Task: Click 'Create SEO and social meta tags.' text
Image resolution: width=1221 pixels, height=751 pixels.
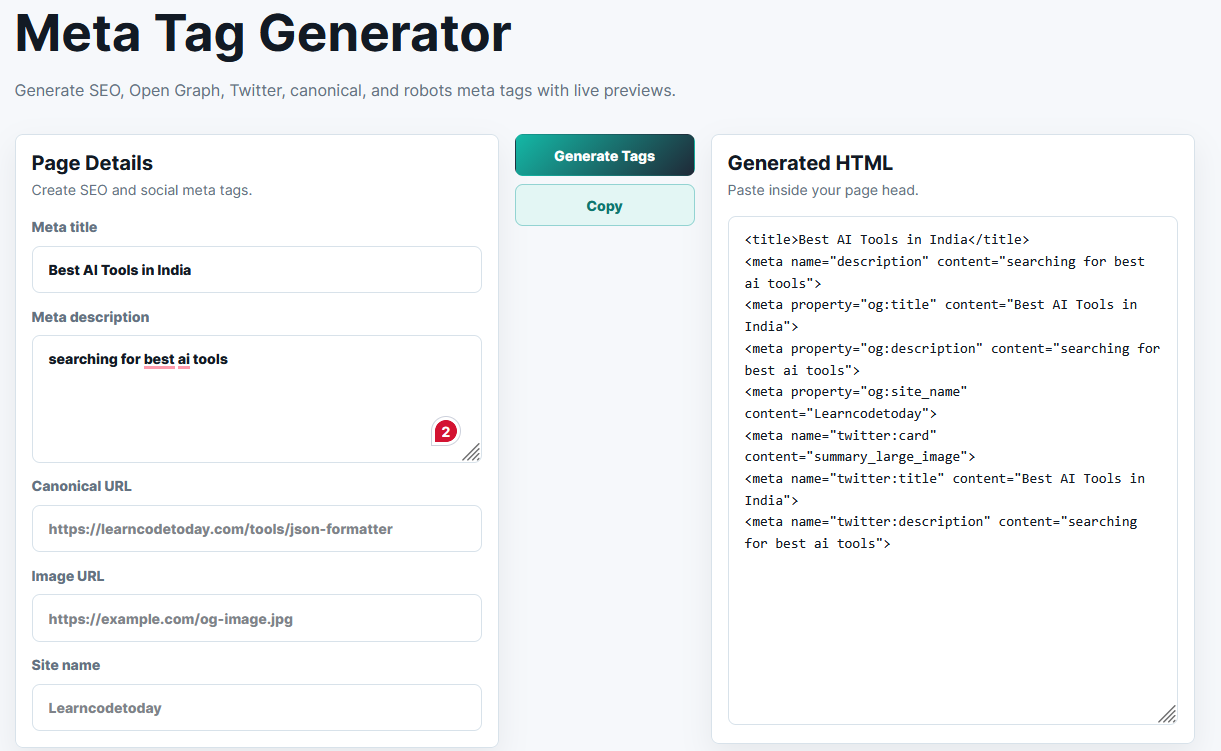Action: 142,190
